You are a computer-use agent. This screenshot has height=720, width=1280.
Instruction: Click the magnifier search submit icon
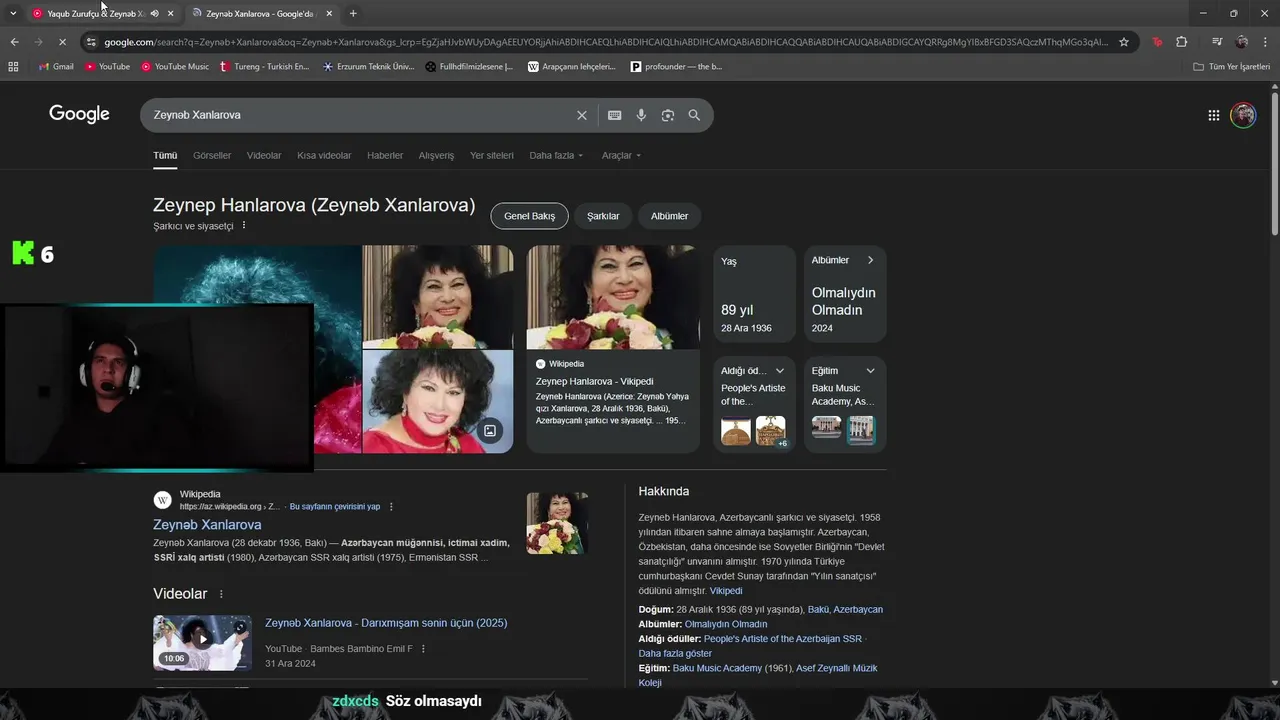[694, 115]
